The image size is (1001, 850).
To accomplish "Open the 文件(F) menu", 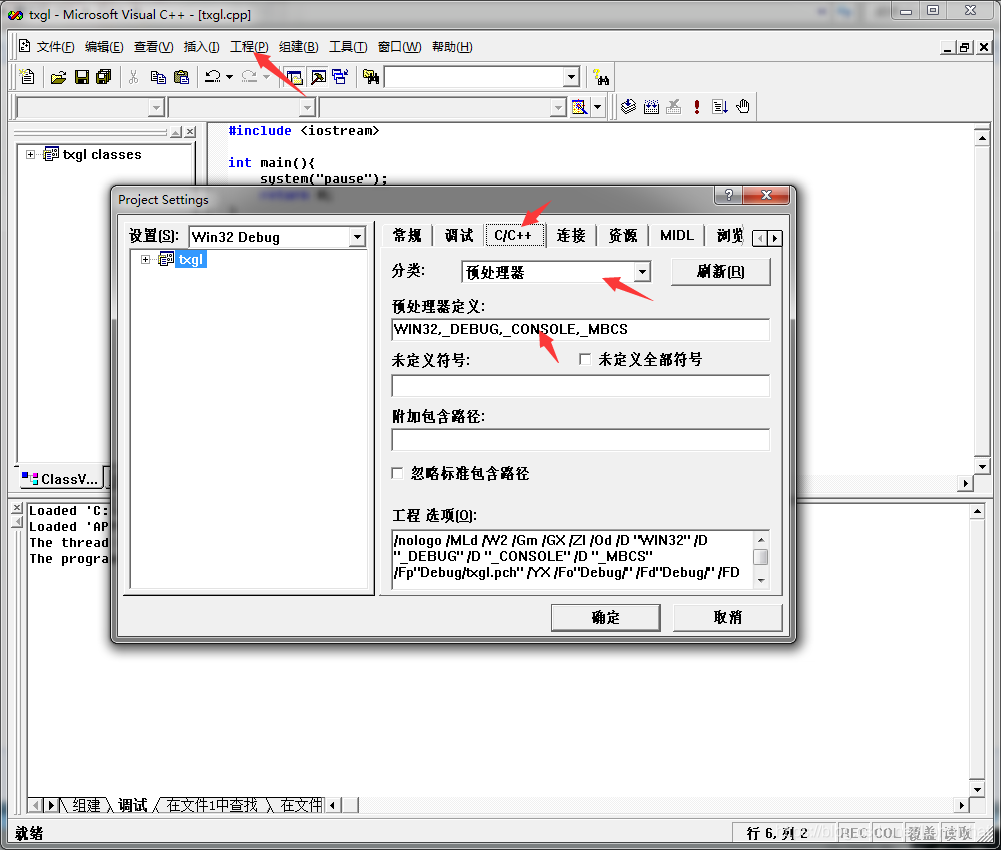I will [x=56, y=47].
